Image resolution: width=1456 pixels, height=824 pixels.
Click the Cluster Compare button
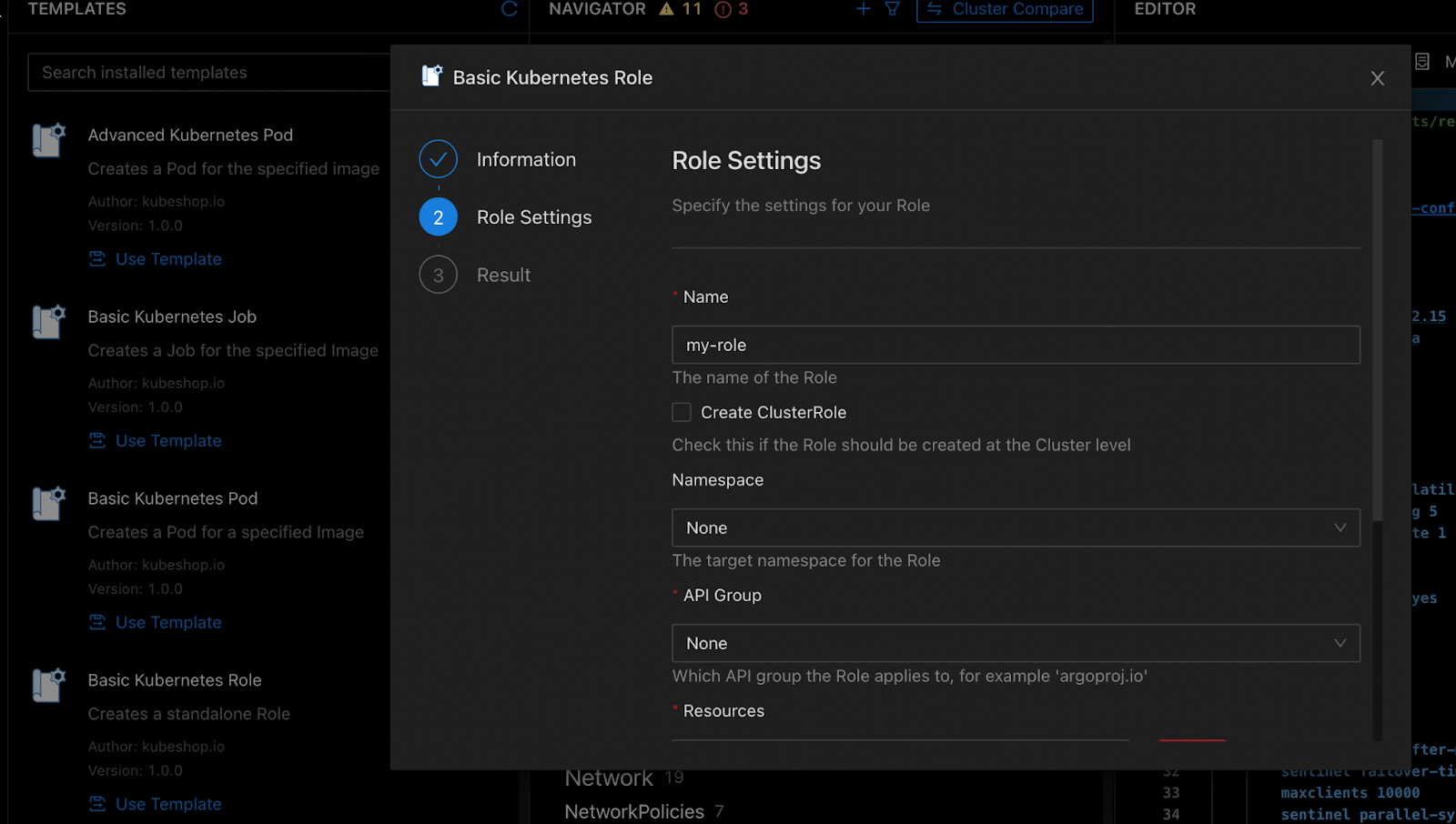click(1005, 9)
